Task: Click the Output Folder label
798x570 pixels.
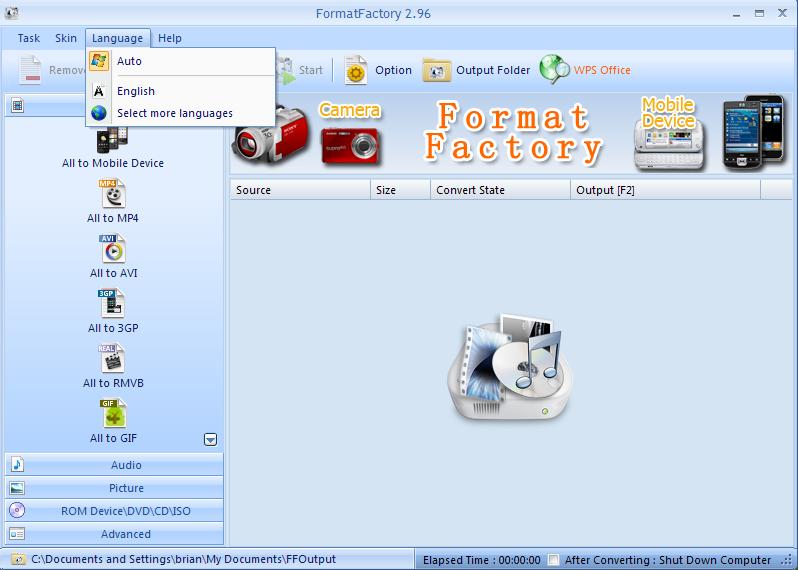Action: (x=493, y=70)
